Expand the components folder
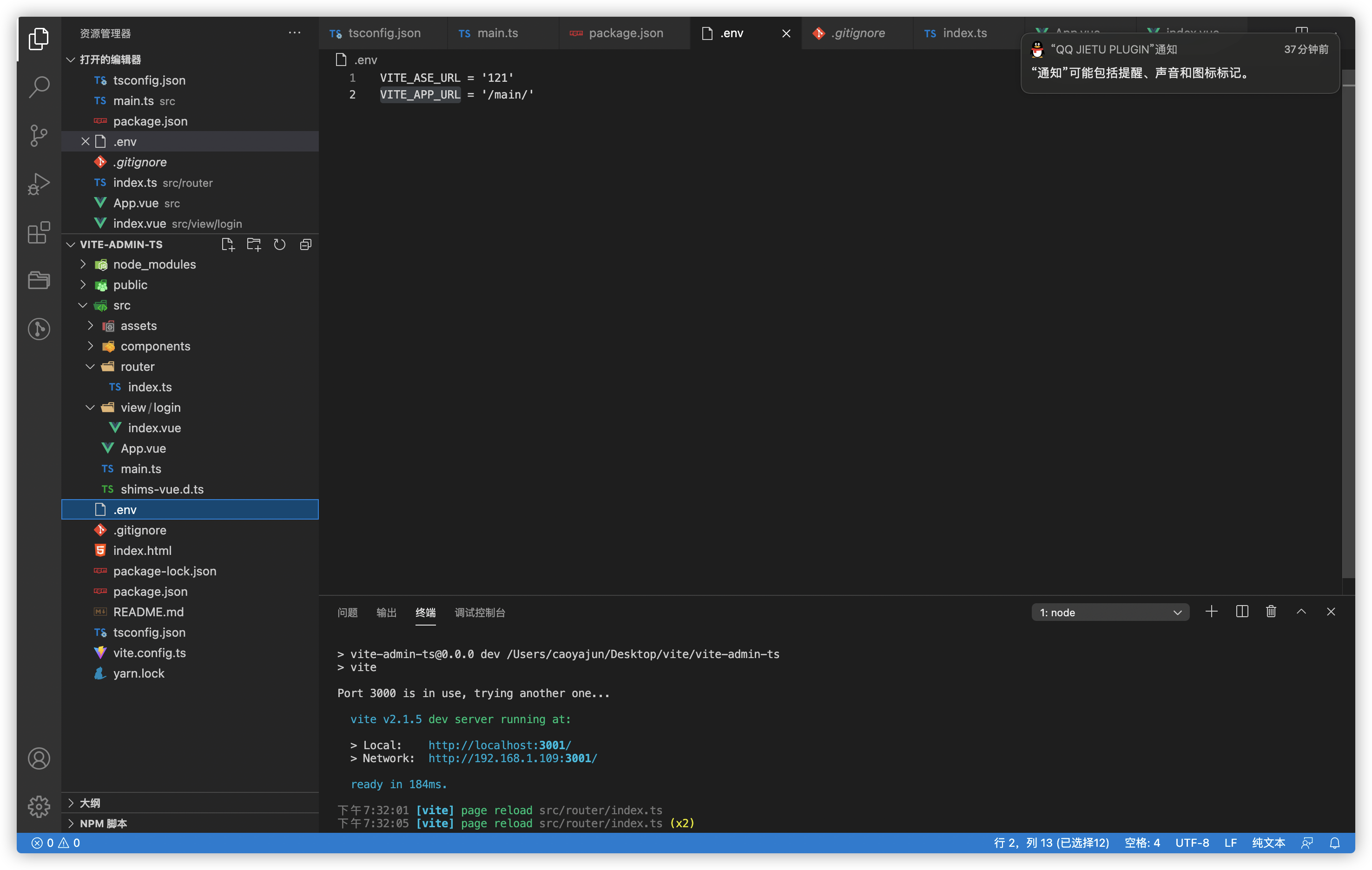The height and width of the screenshot is (870, 1372). 91,346
